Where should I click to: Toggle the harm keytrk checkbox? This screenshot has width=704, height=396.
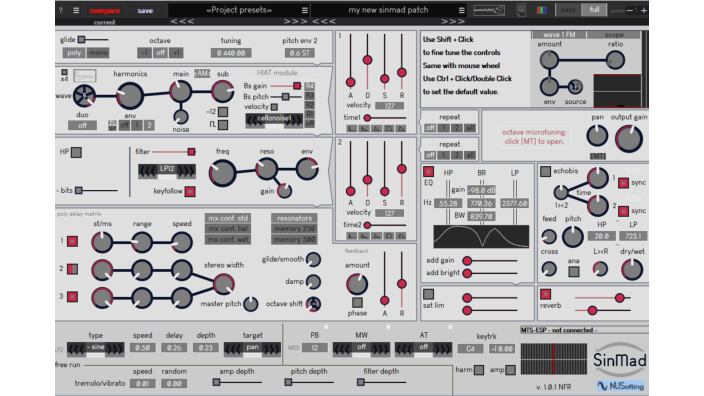pyautogui.click(x=479, y=370)
